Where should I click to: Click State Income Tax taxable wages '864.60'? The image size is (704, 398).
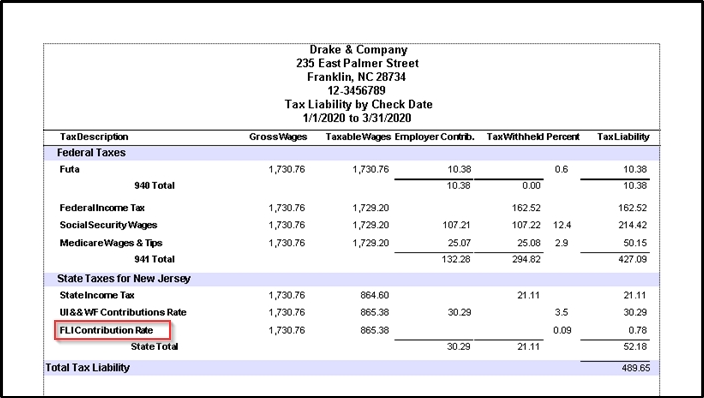click(374, 295)
